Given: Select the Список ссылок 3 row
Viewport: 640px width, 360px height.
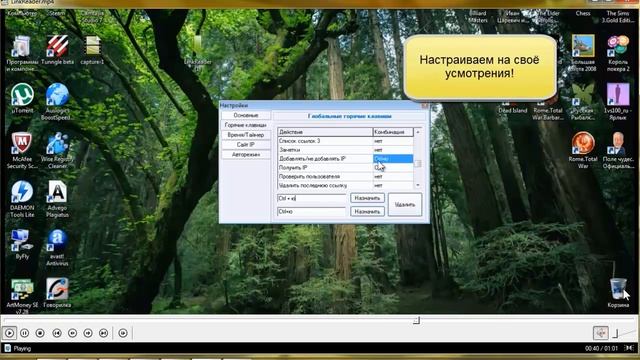Looking at the screenshot, I should coord(345,141).
